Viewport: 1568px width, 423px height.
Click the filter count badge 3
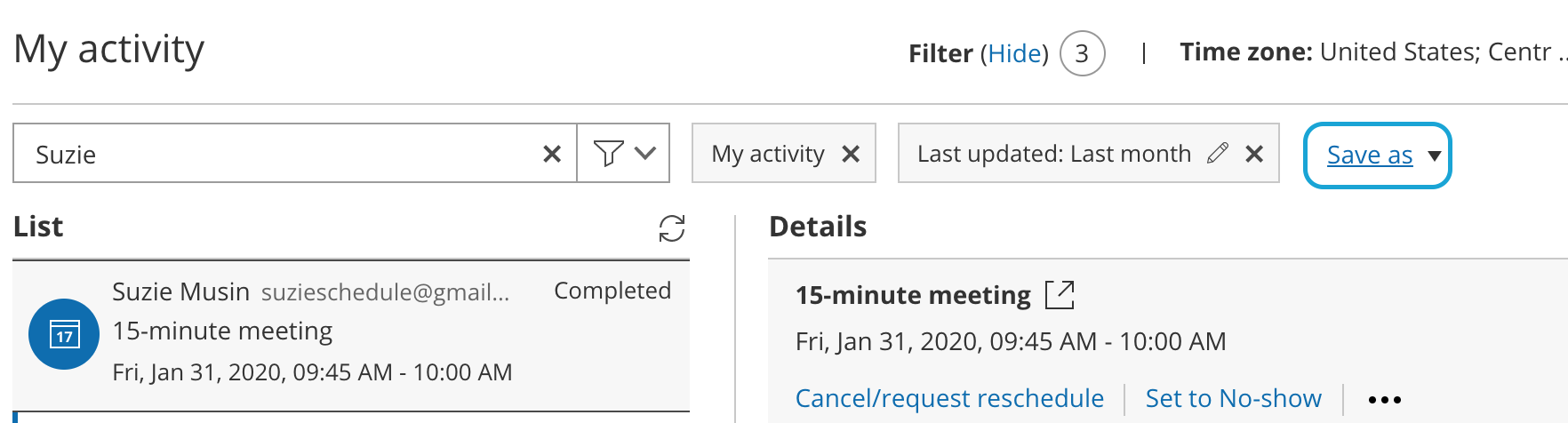(1082, 54)
